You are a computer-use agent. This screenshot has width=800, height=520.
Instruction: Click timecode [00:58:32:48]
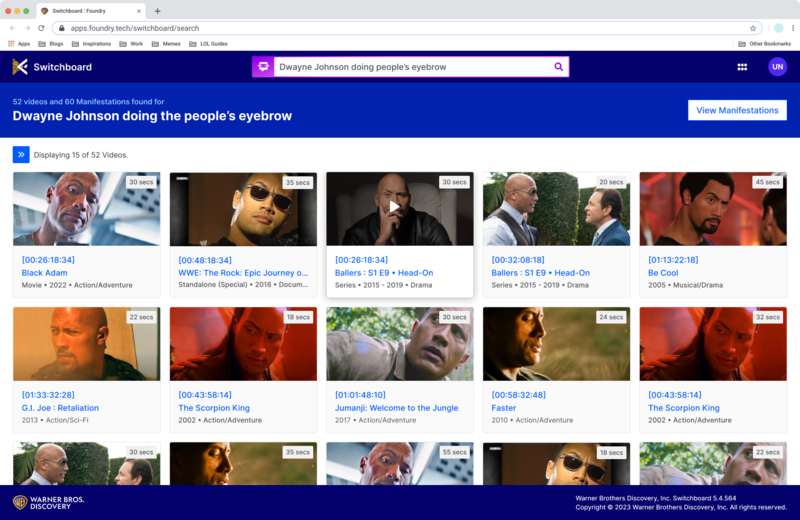click(518, 395)
